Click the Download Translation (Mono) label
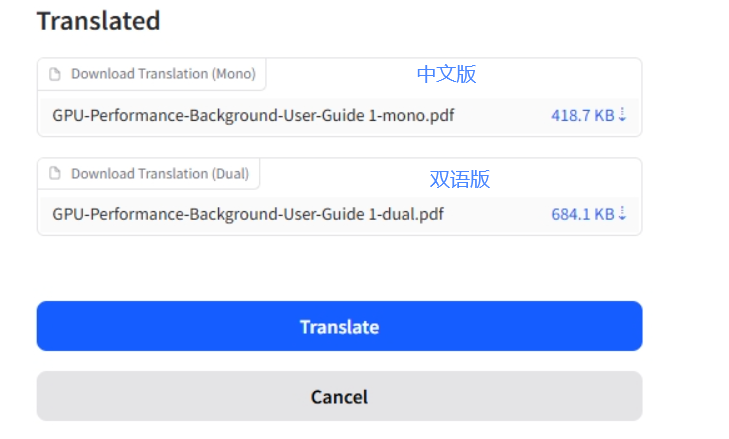This screenshot has width=729, height=439. [x=163, y=74]
